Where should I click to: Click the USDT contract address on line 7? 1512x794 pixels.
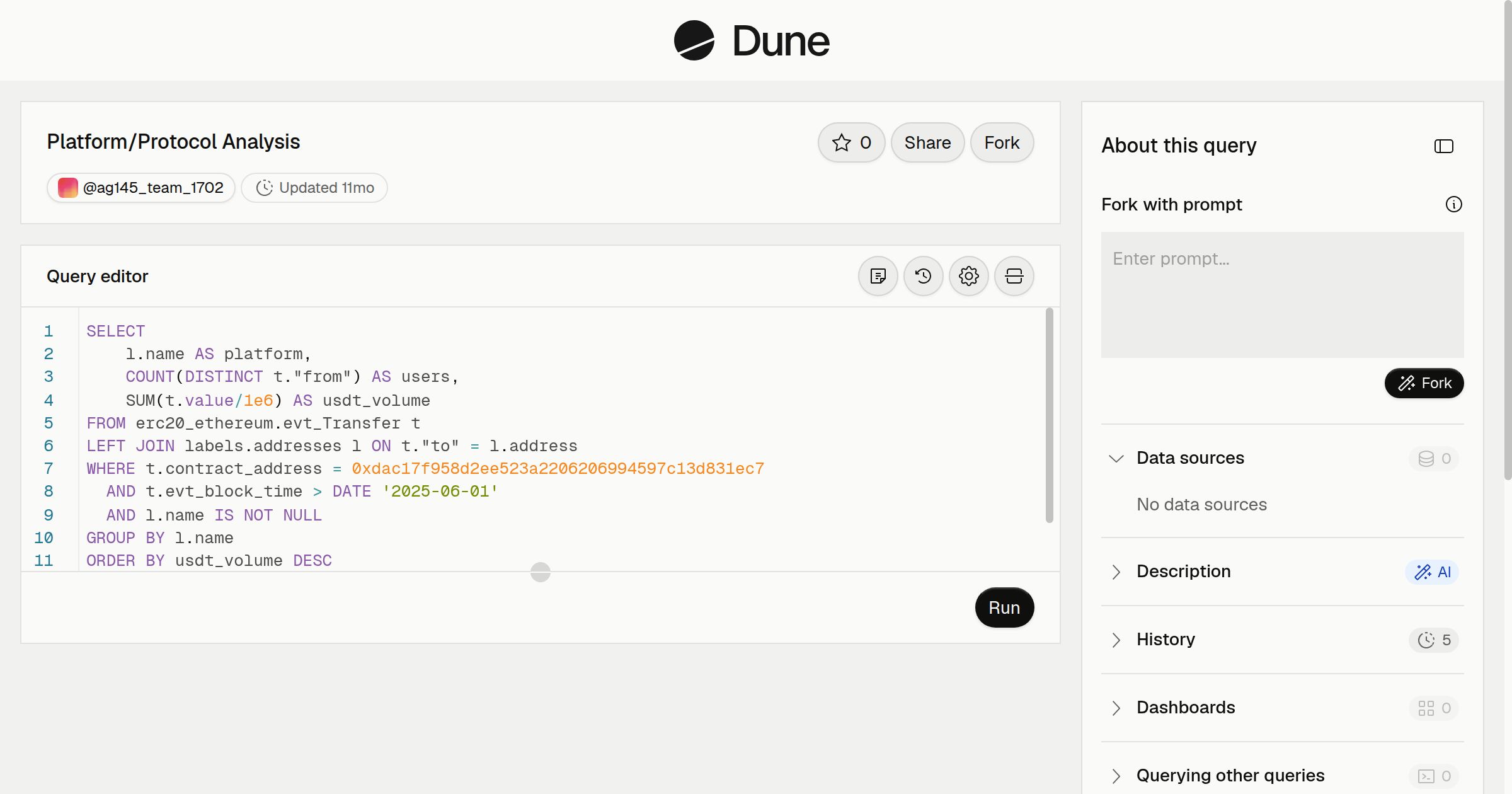tap(558, 469)
